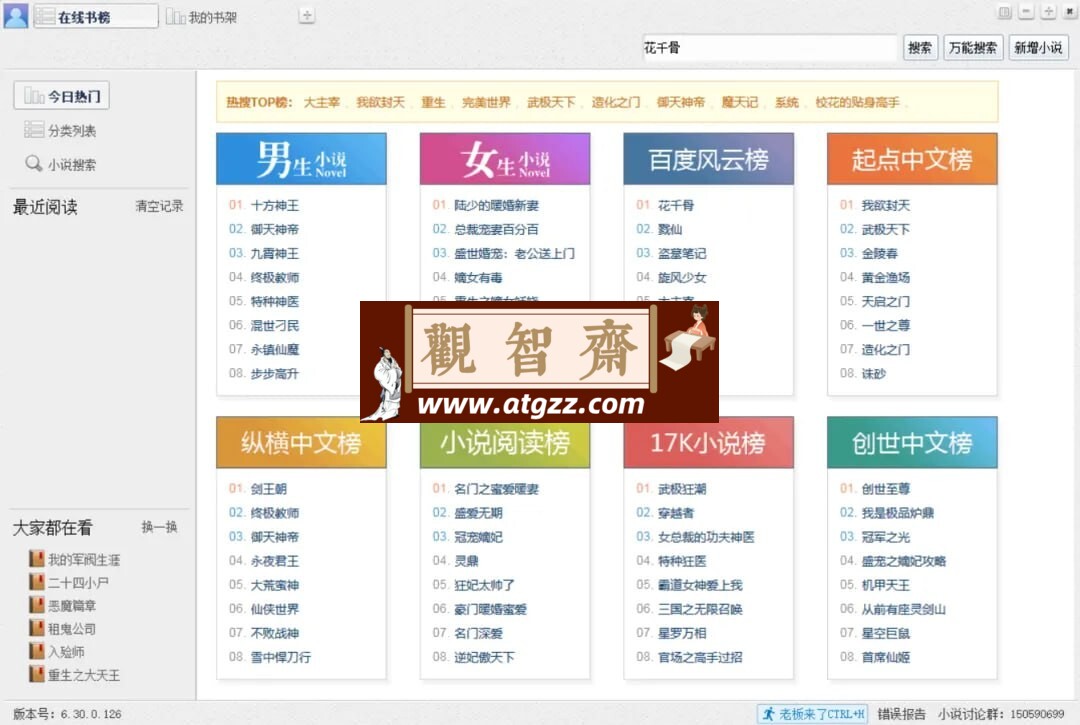The height and width of the screenshot is (725, 1080).
Task: Click the user avatar icon
Action: click(x=16, y=15)
